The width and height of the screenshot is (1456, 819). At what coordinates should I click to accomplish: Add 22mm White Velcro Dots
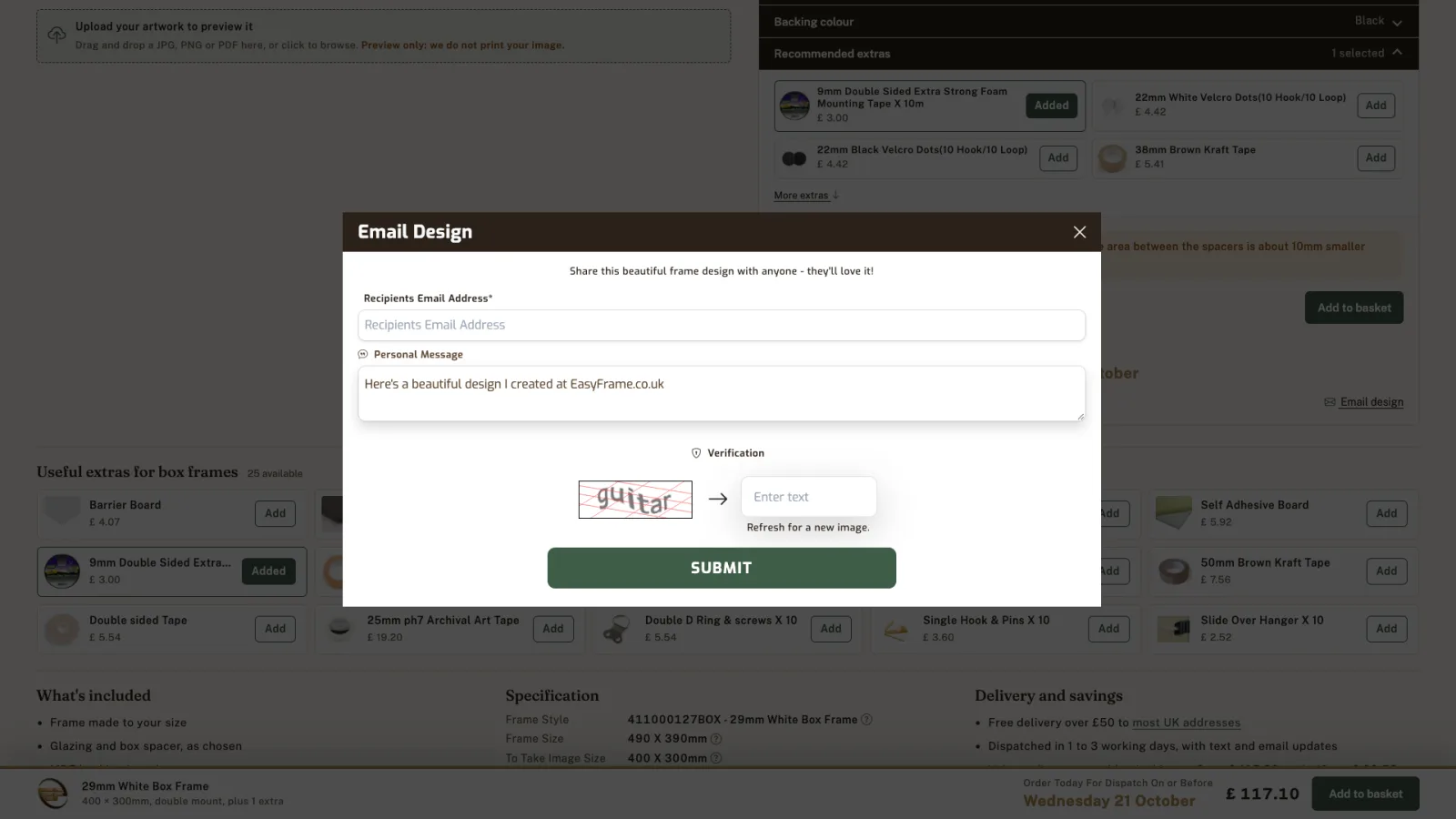pos(1376,106)
